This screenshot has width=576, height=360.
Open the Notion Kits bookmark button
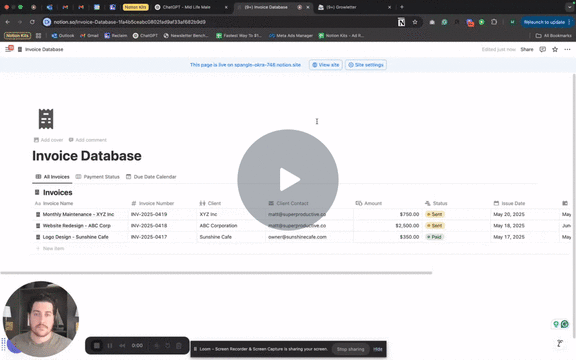click(17, 36)
